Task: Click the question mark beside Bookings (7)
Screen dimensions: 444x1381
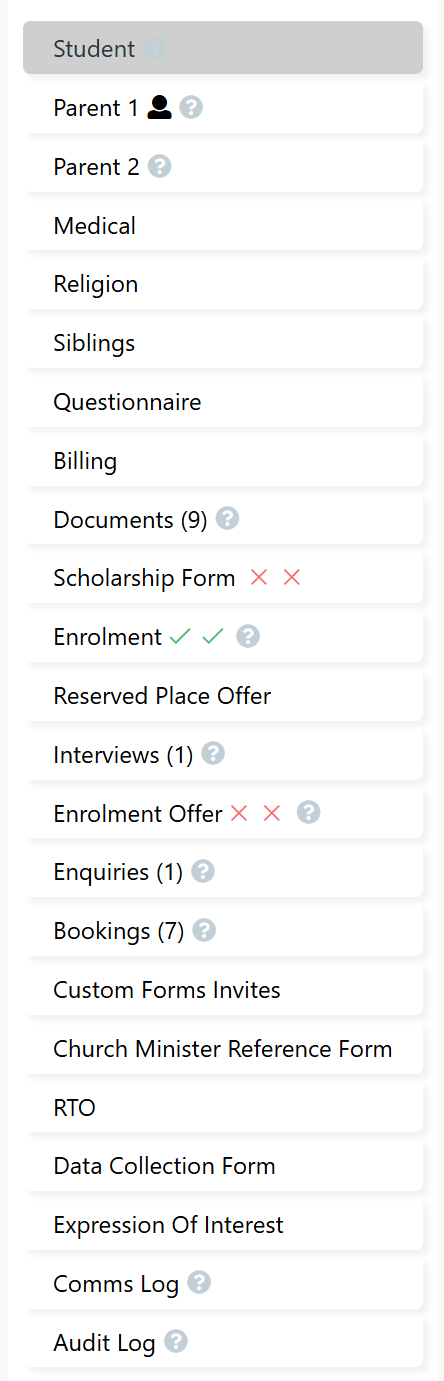Action: click(x=204, y=931)
